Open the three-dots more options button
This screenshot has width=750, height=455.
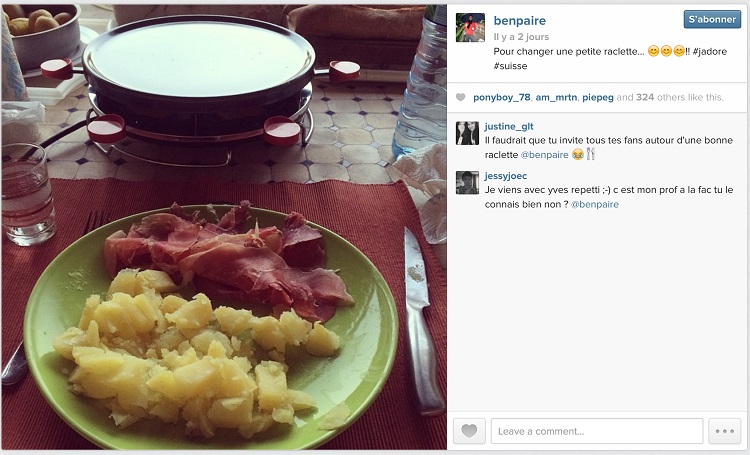click(725, 431)
